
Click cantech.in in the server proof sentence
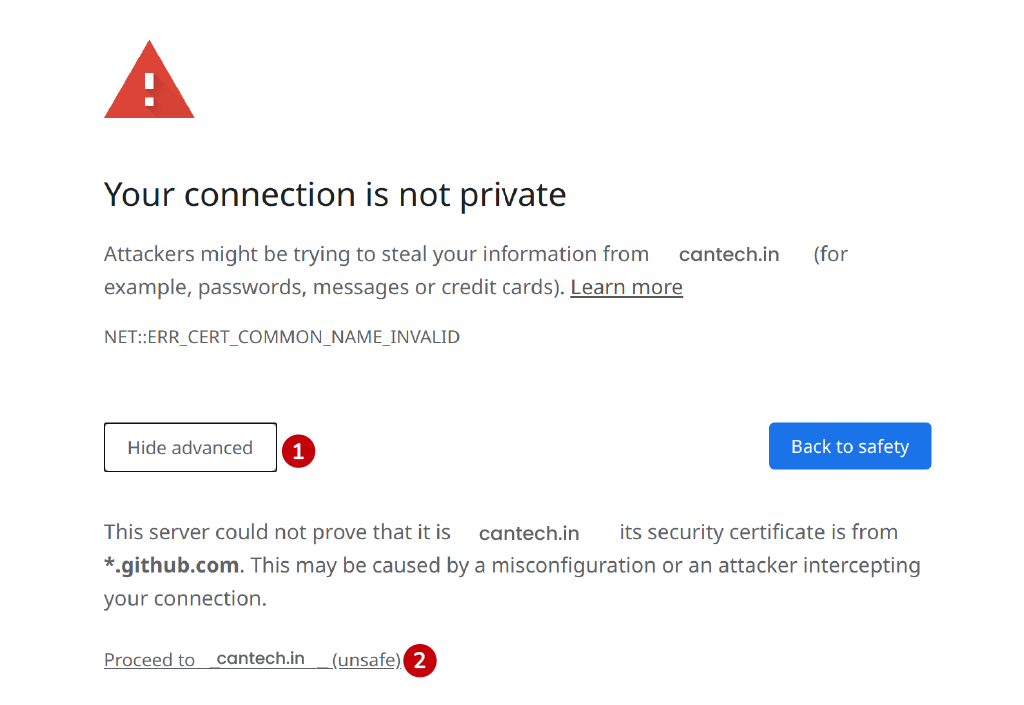529,533
